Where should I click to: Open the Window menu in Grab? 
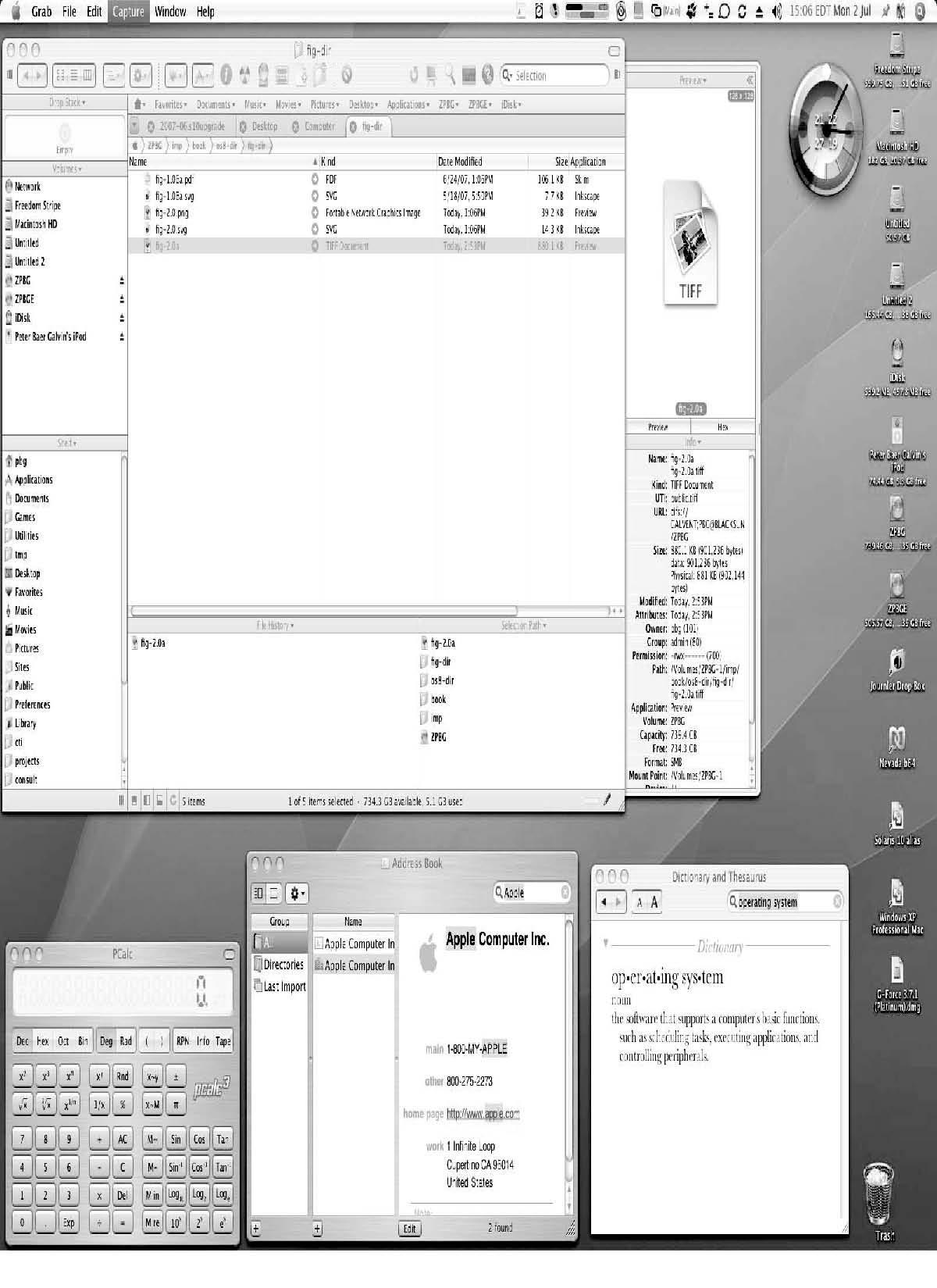(x=170, y=11)
